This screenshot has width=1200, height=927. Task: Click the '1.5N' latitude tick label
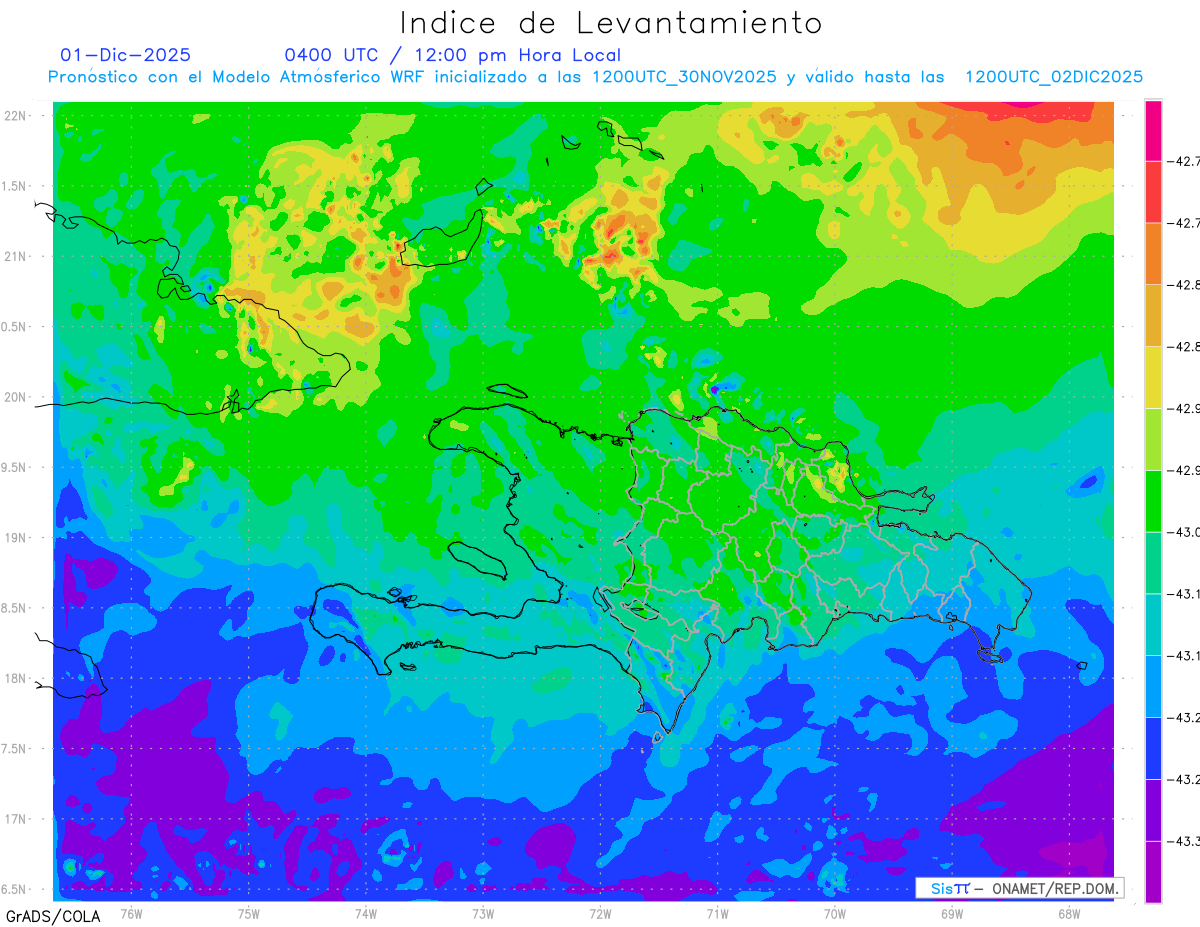[15, 187]
